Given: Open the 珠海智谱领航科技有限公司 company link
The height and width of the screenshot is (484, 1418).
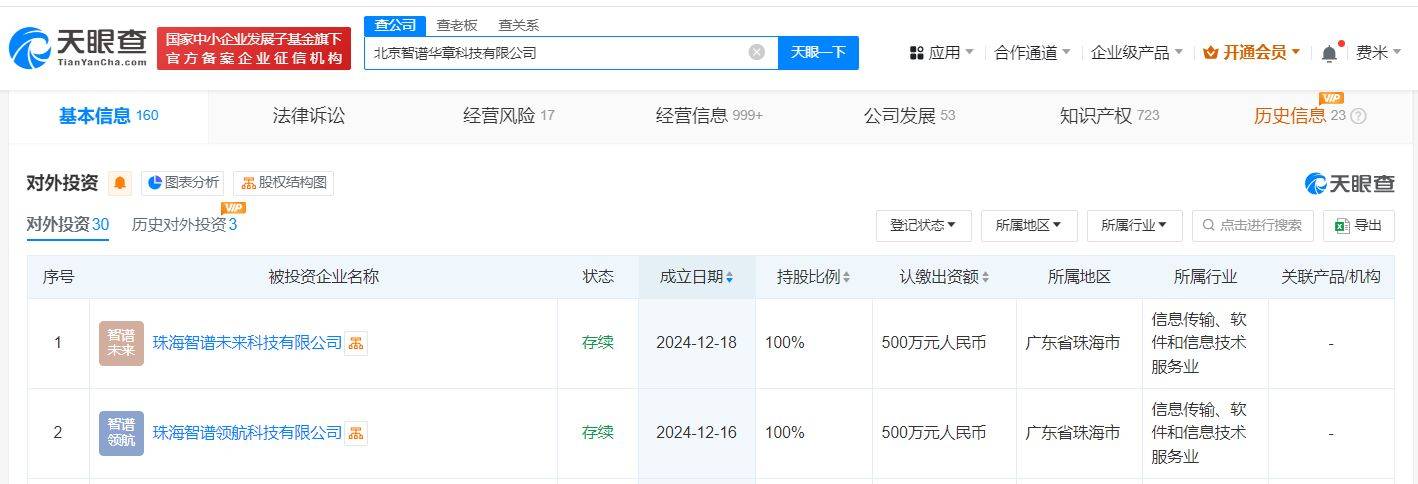Looking at the screenshot, I should point(247,433).
